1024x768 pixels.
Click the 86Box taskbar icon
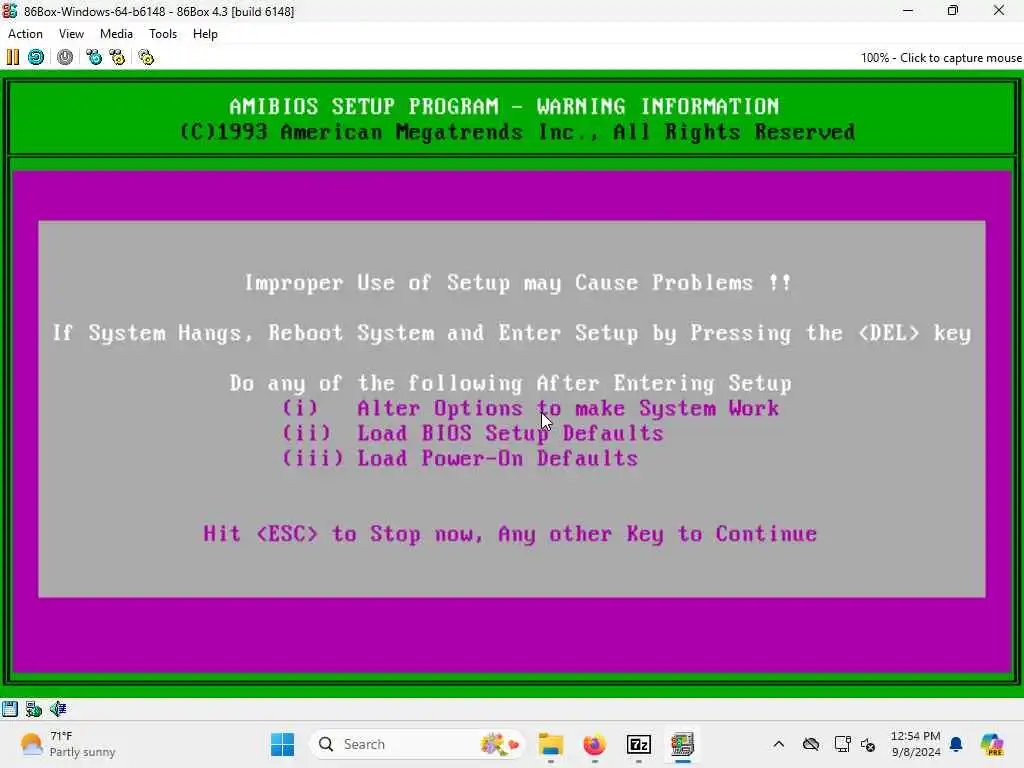(x=682, y=744)
